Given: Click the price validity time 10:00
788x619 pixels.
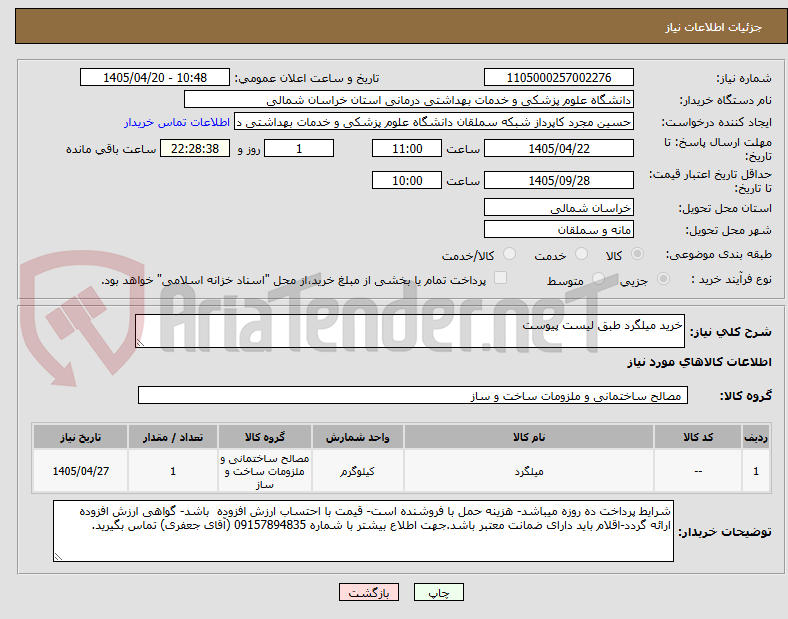Looking at the screenshot, I should [407, 180].
